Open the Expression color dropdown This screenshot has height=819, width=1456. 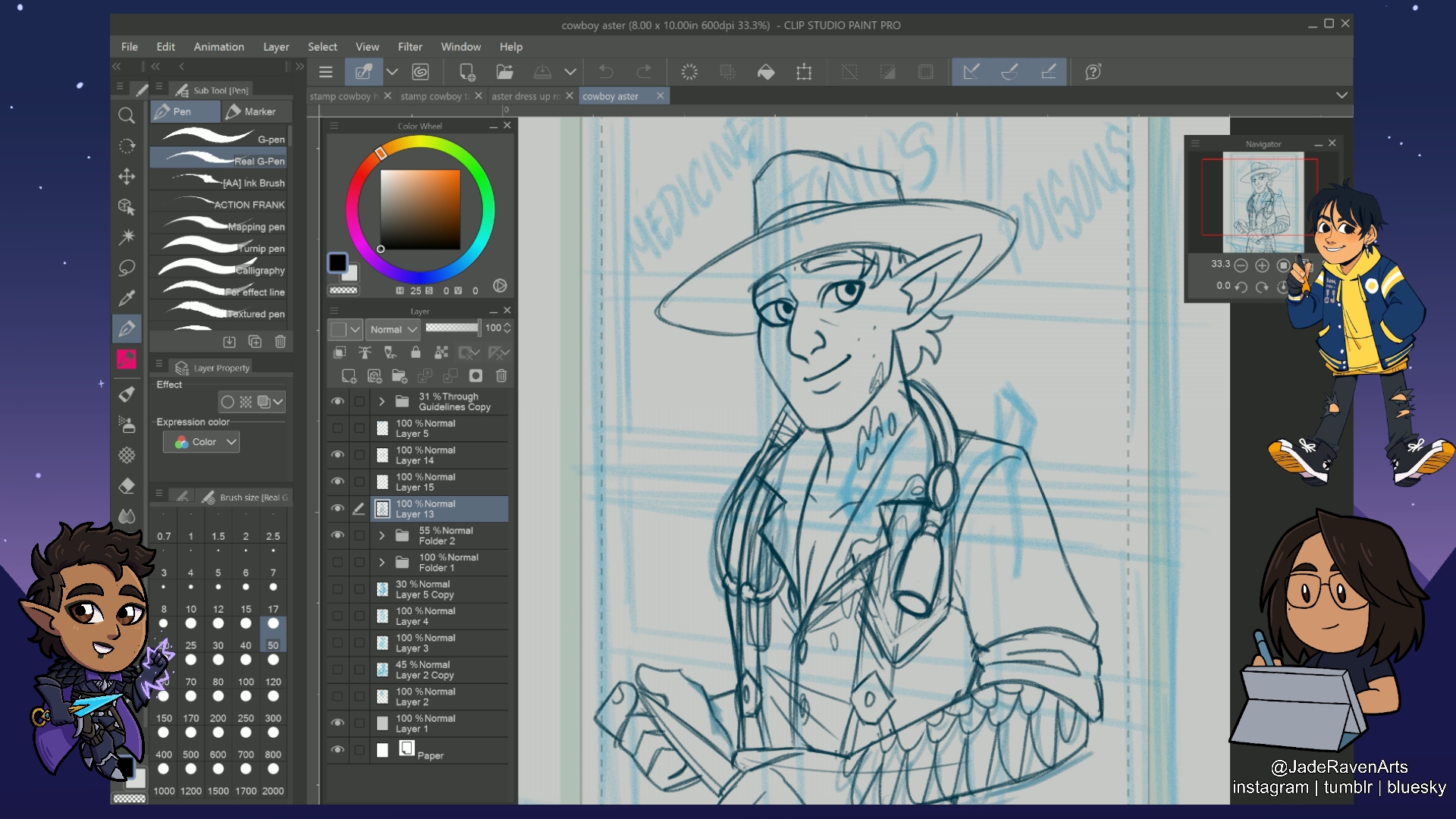tap(202, 442)
